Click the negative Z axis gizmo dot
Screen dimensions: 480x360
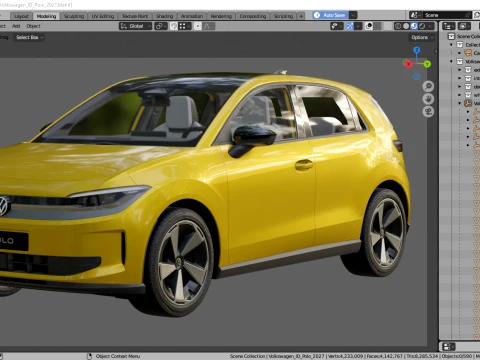[x=417, y=77]
